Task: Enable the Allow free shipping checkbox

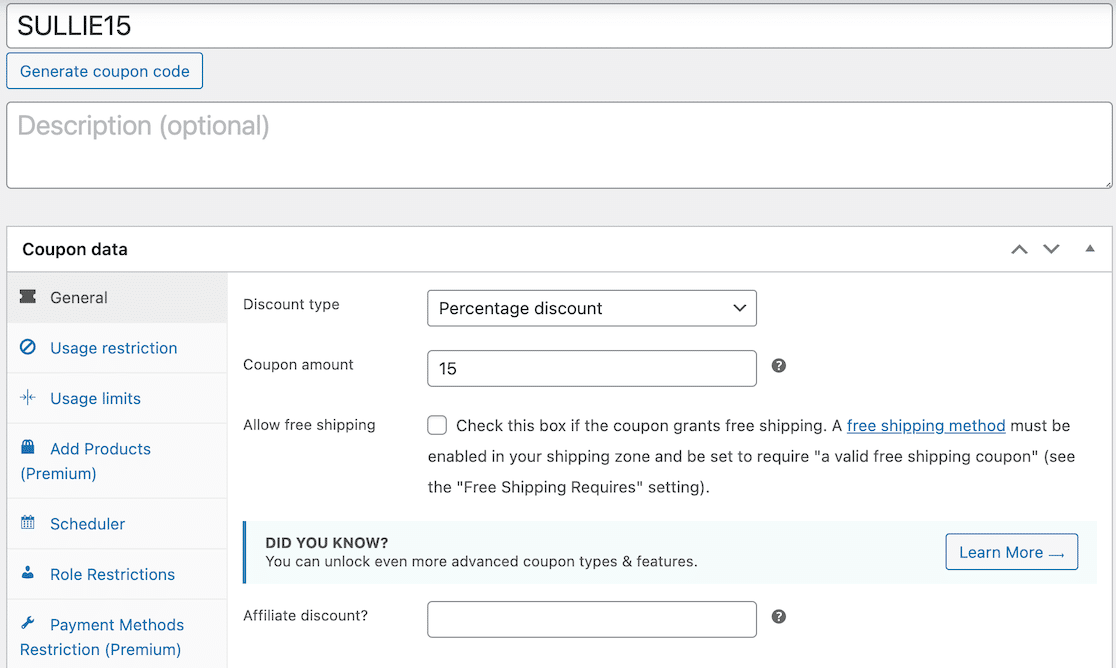Action: click(437, 425)
